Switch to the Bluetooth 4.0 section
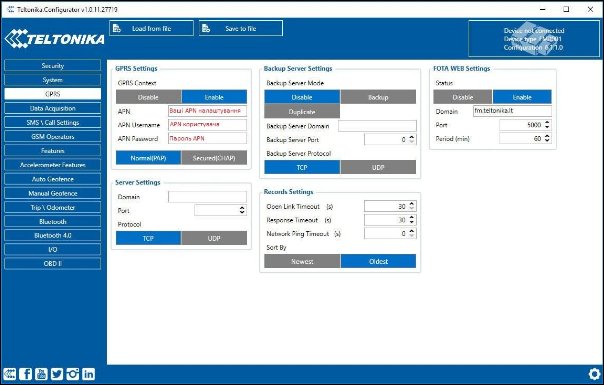604x385 pixels. click(x=53, y=235)
